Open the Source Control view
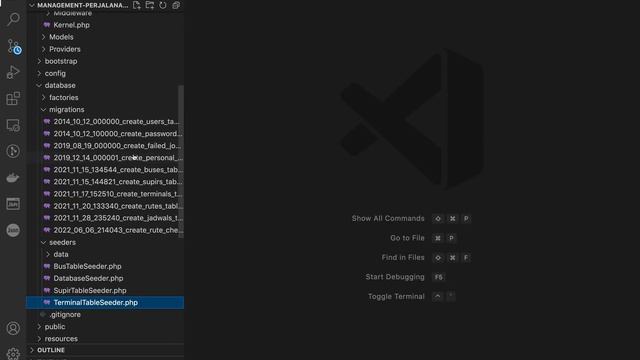 13,47
